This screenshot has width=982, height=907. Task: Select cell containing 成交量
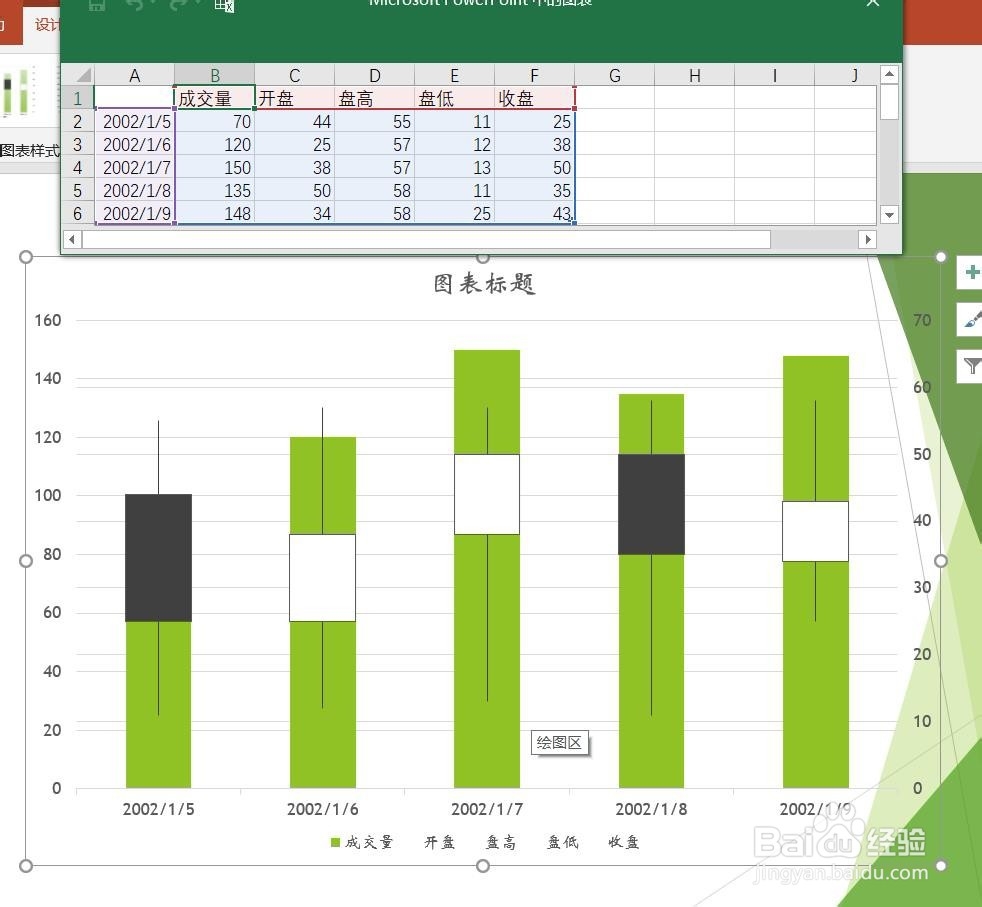coord(215,98)
